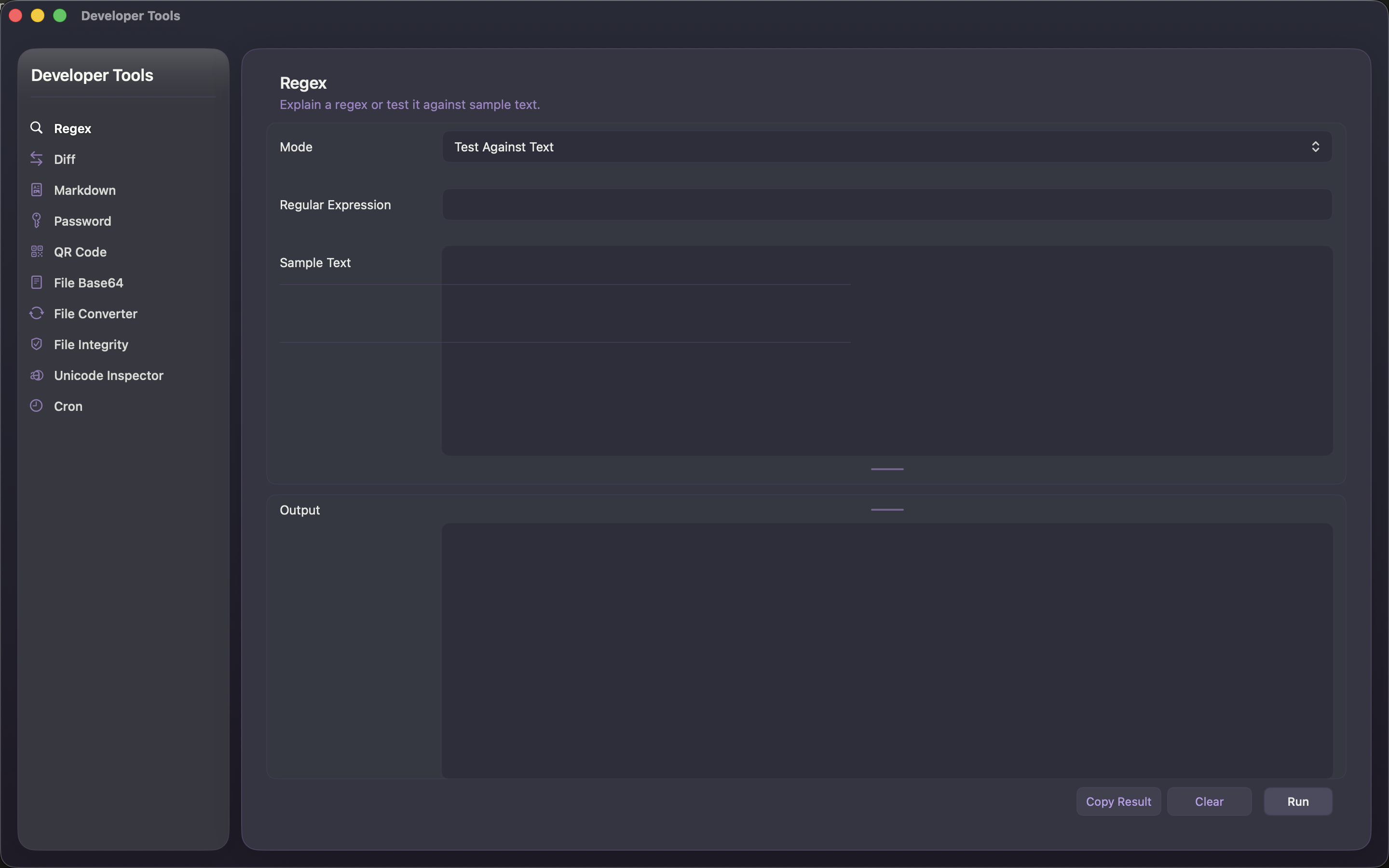Viewport: 1389px width, 868px height.
Task: Open File Base64 tool
Action: click(88, 283)
